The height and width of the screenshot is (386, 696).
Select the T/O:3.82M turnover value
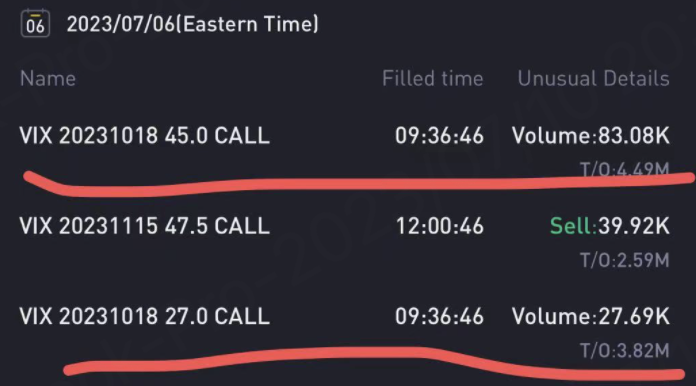point(625,351)
